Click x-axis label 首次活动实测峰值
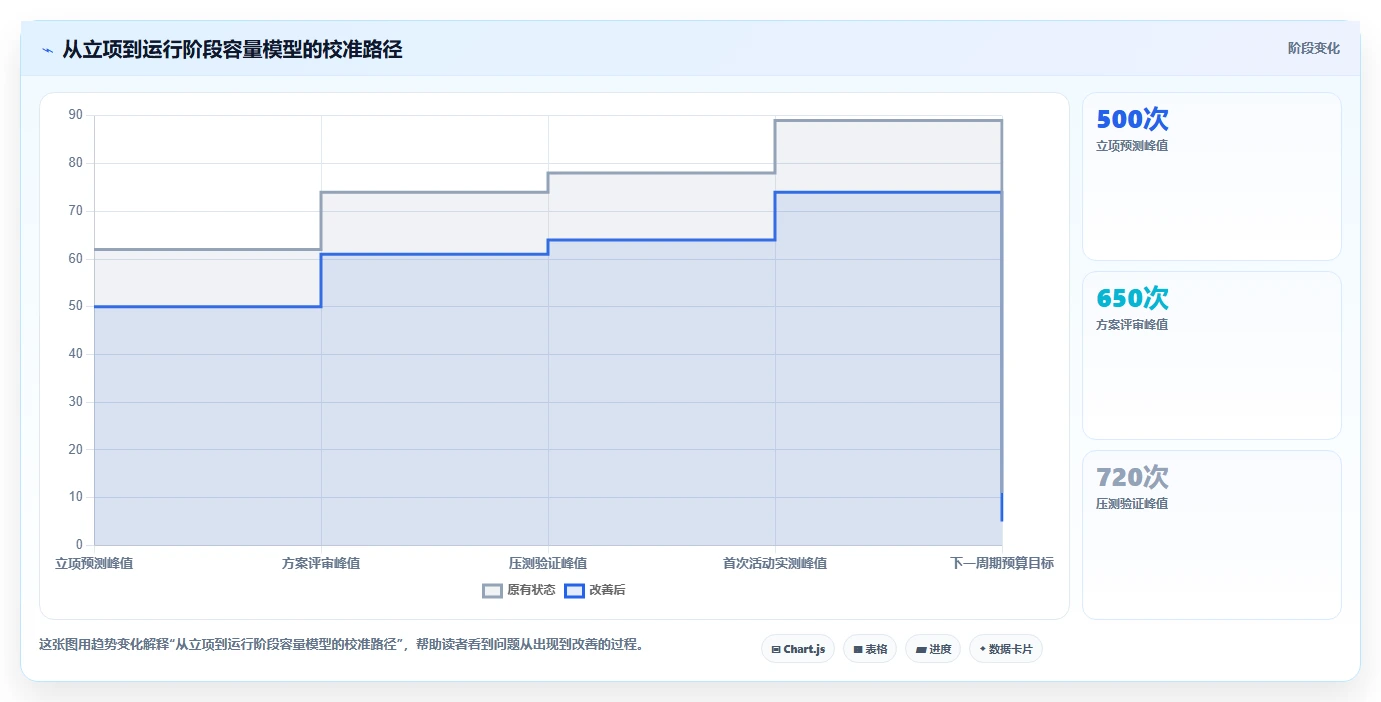 tap(775, 563)
